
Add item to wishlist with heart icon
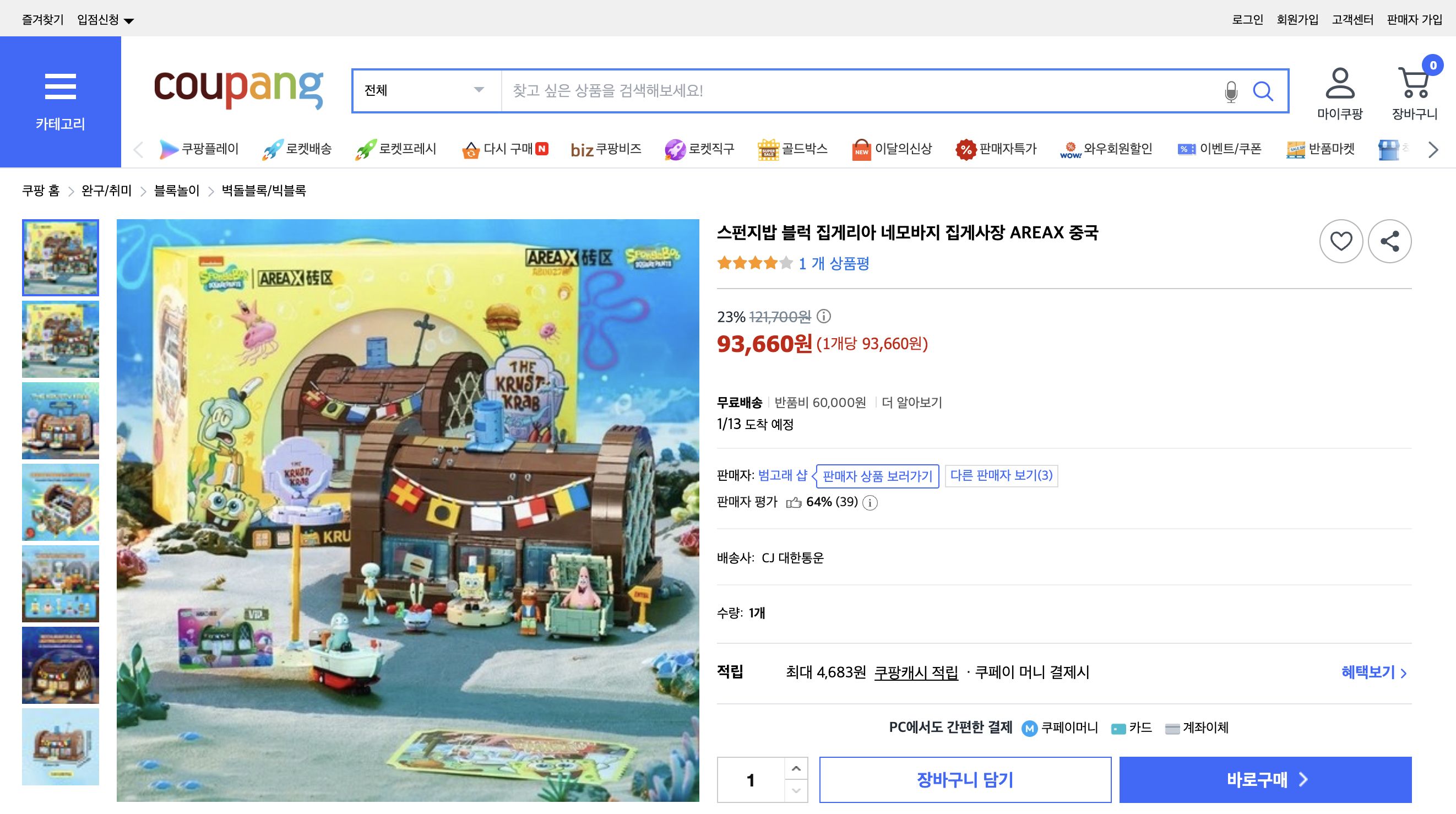1341,241
